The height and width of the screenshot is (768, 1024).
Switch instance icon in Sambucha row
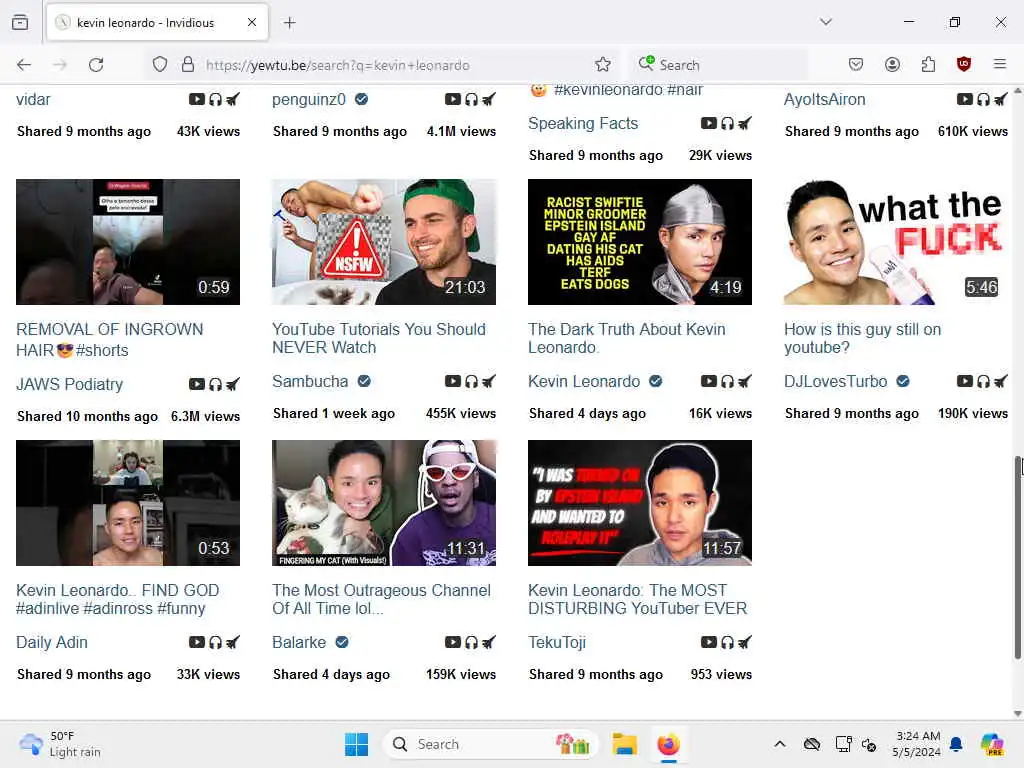point(489,381)
